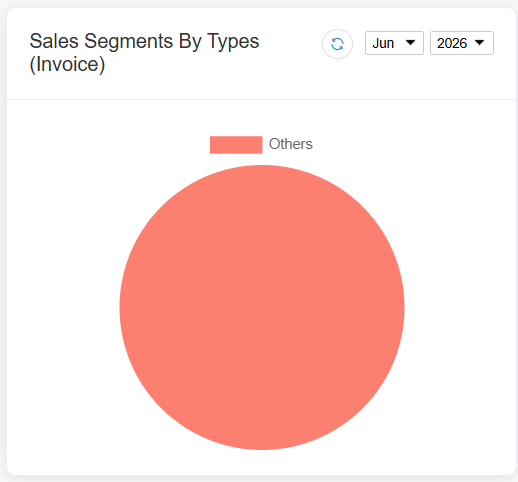Viewport: 518px width, 482px height.
Task: Click center of the salmon pie chart
Action: pos(262,307)
